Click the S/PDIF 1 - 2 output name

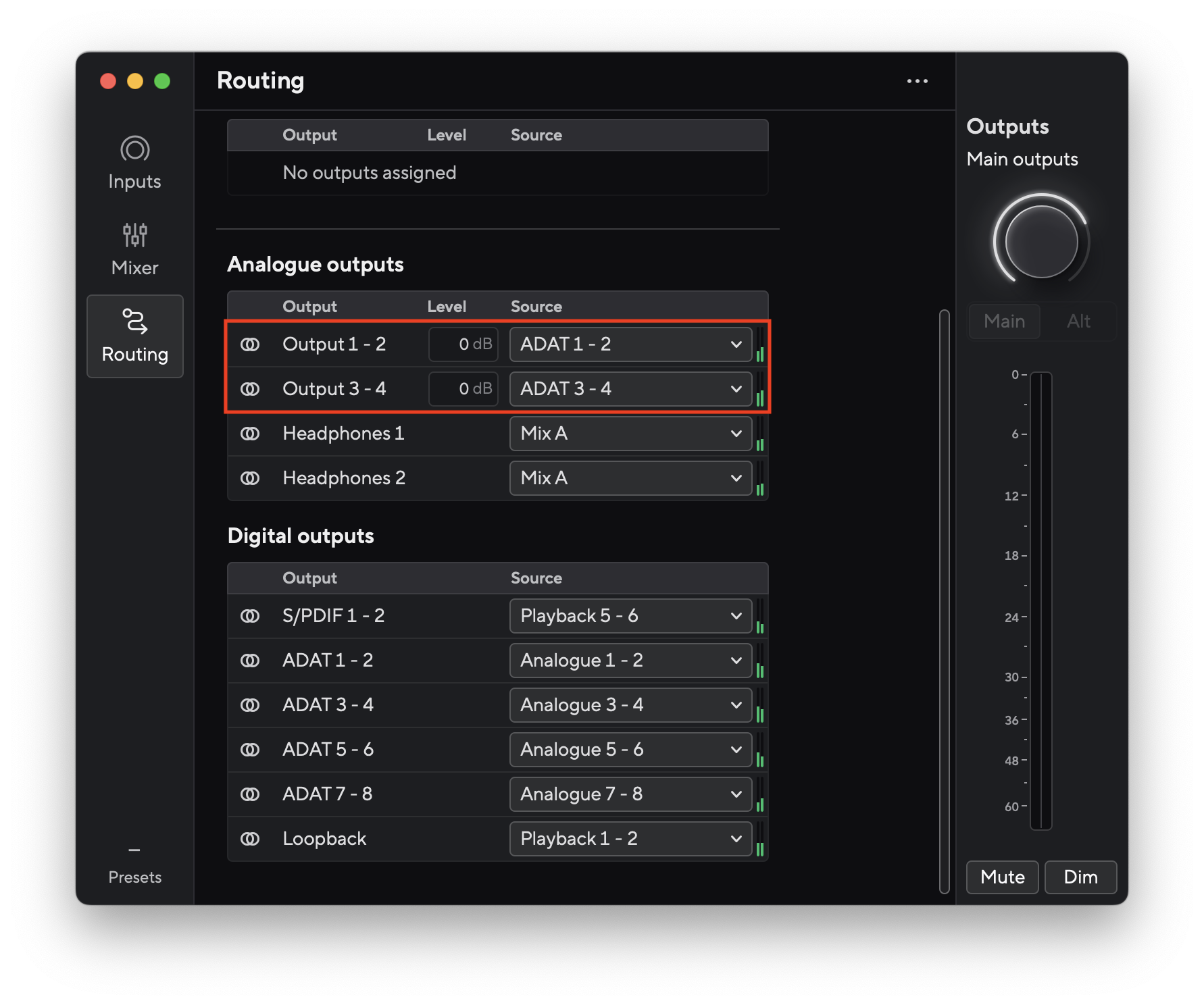333,616
